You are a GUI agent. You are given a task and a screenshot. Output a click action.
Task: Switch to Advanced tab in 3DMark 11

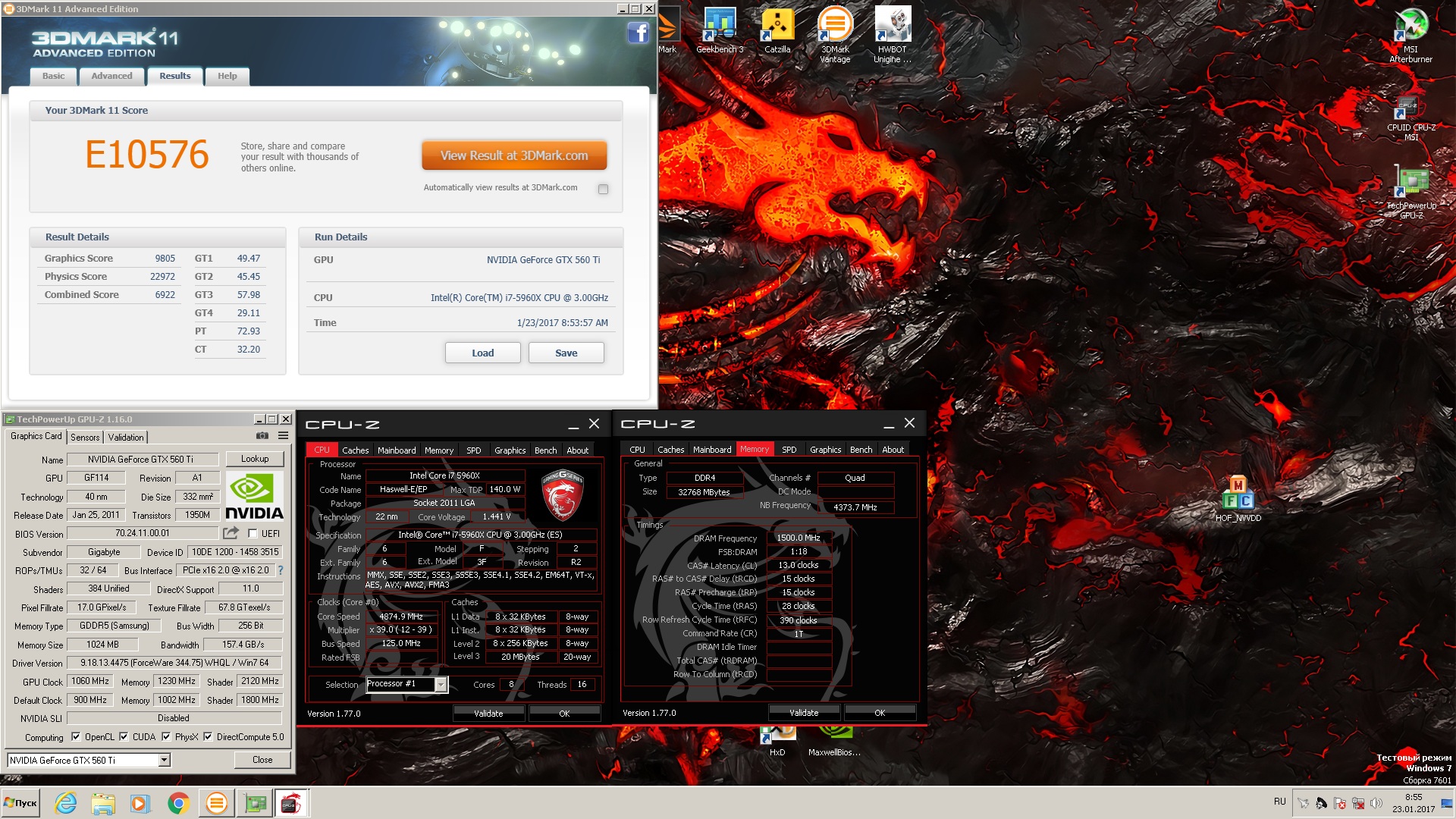pos(111,76)
